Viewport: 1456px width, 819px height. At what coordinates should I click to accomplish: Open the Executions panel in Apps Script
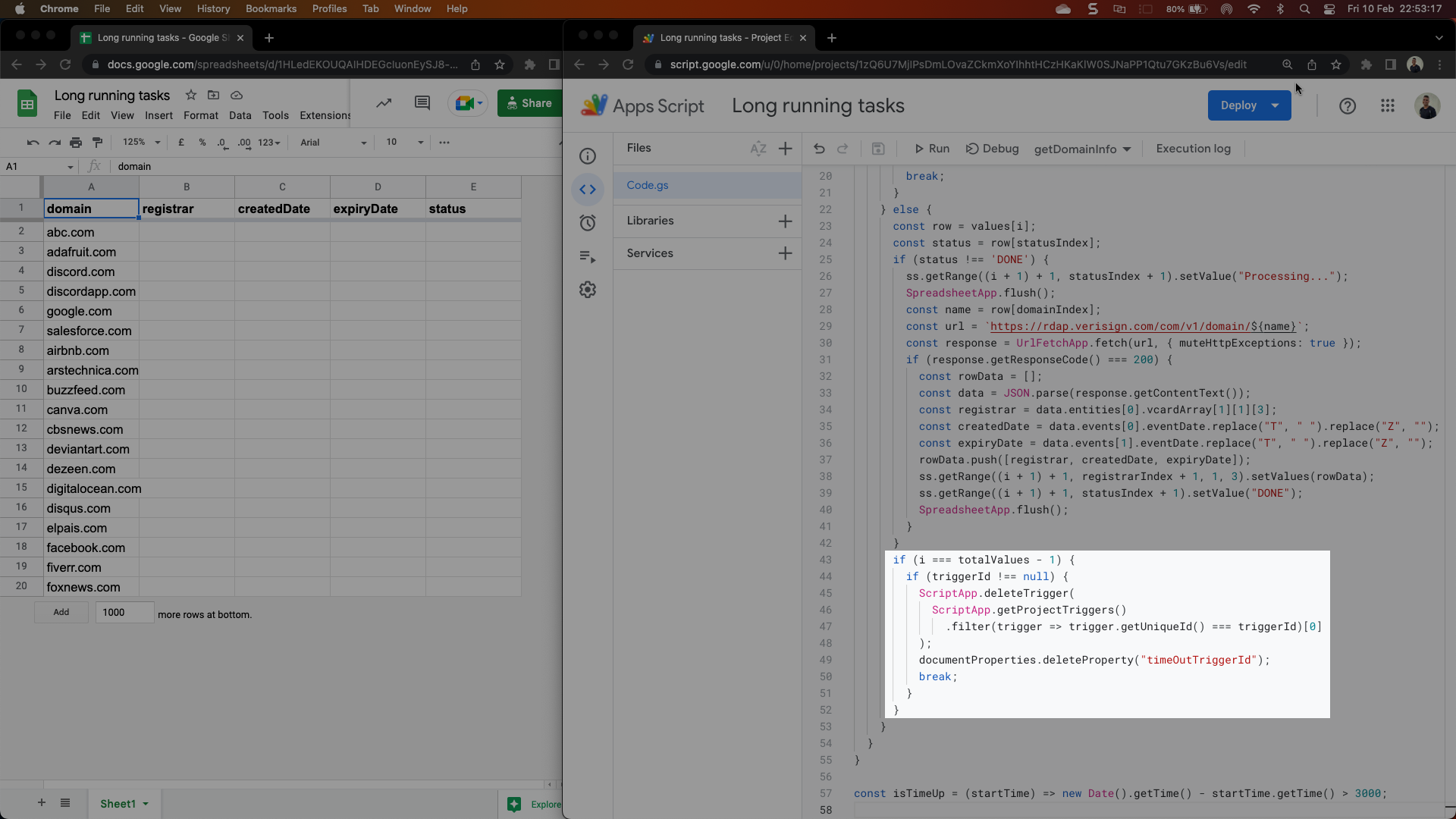(x=588, y=257)
